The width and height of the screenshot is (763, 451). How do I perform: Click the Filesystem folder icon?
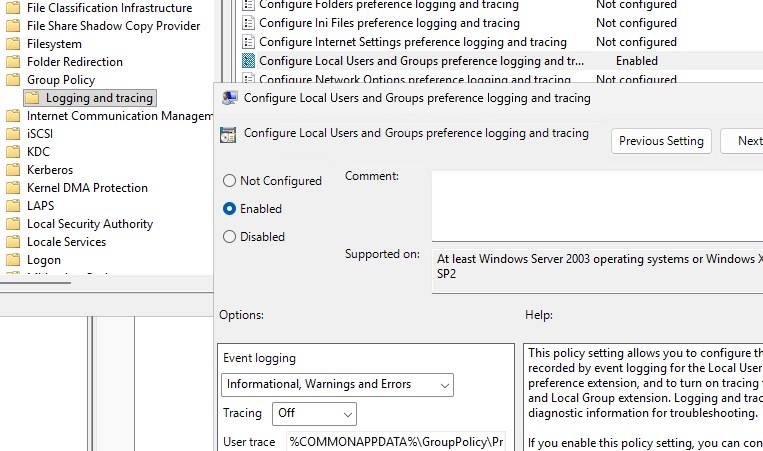13,44
